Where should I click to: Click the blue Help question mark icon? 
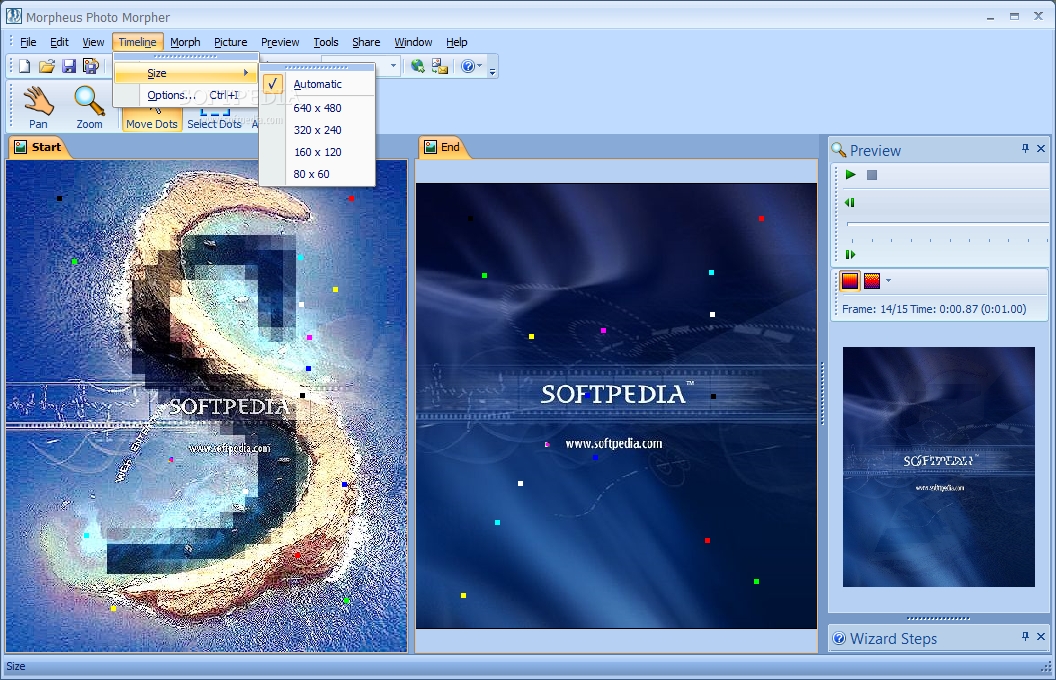click(467, 66)
